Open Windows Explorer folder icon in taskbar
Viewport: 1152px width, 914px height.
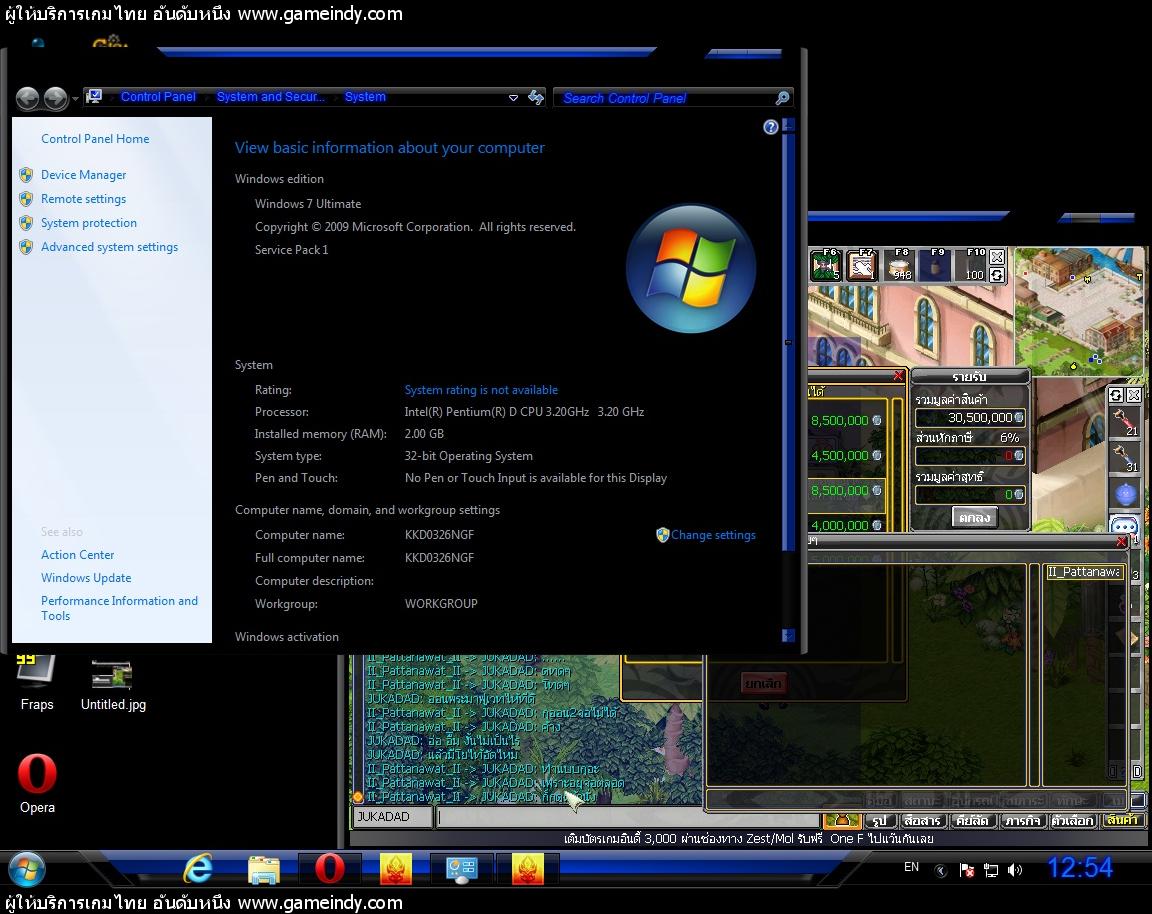(264, 869)
